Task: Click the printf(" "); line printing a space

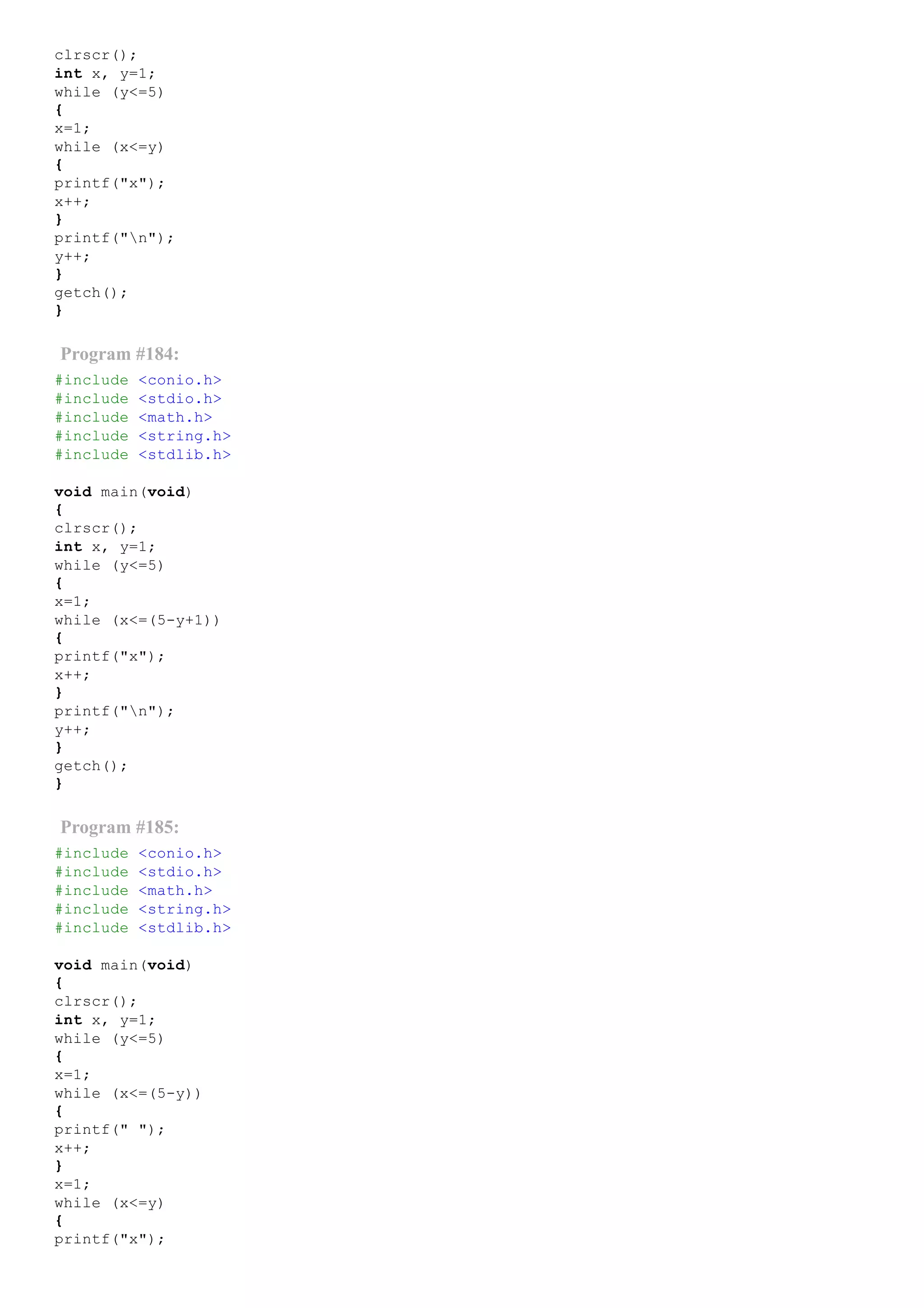Action: click(109, 1130)
